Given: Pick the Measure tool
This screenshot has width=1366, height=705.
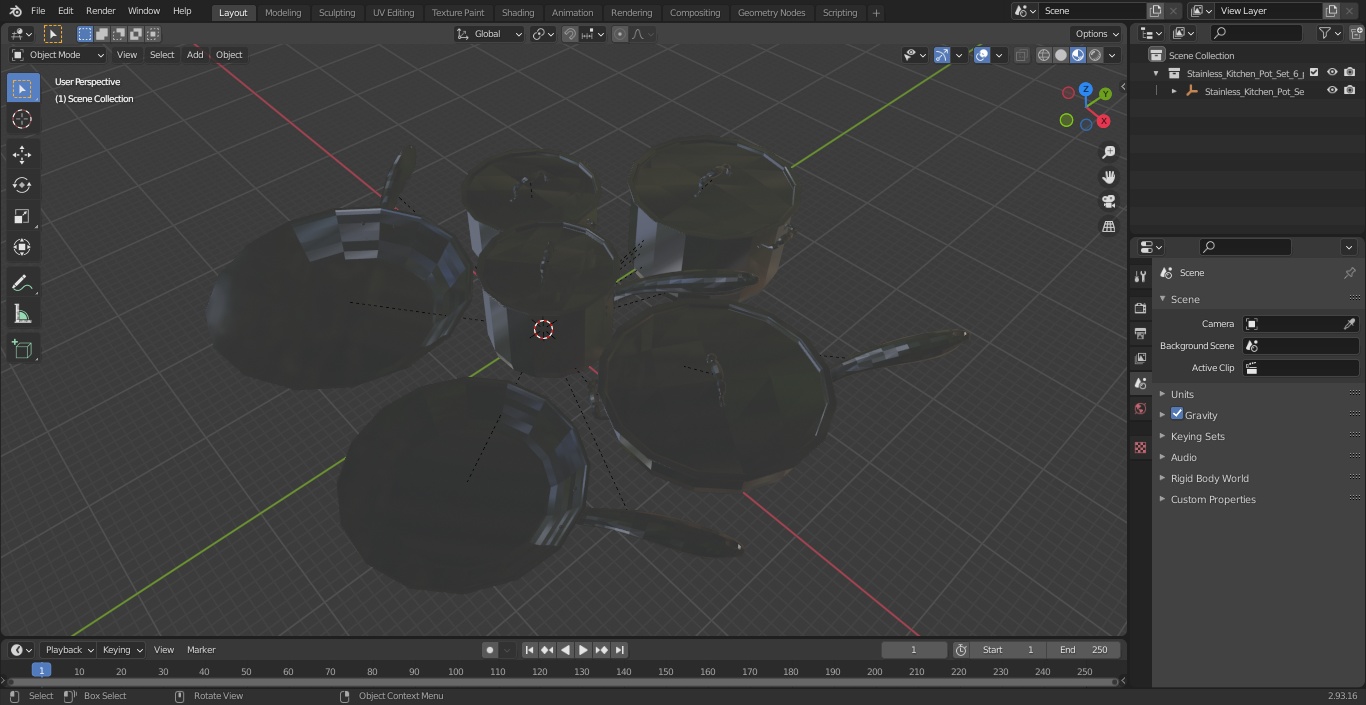Looking at the screenshot, I should tap(22, 315).
